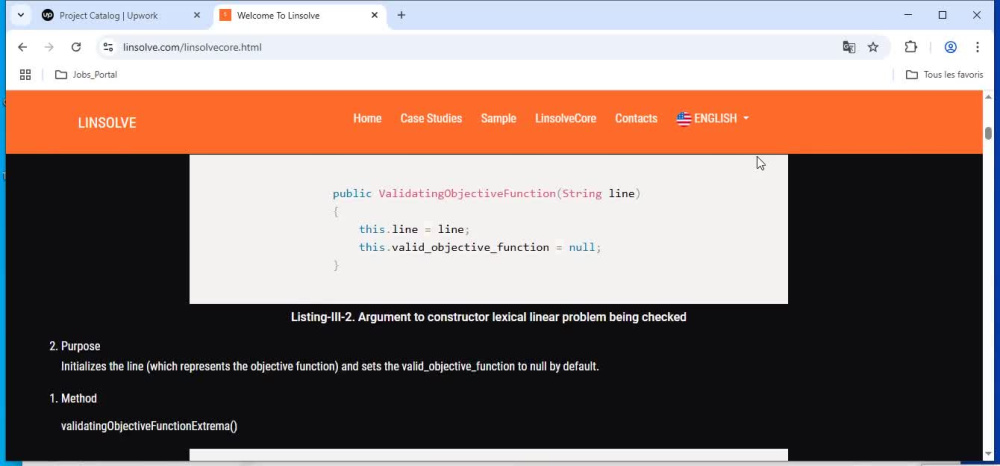Click 'this.line = line;' code line
The image size is (1000, 466).
coord(415,229)
